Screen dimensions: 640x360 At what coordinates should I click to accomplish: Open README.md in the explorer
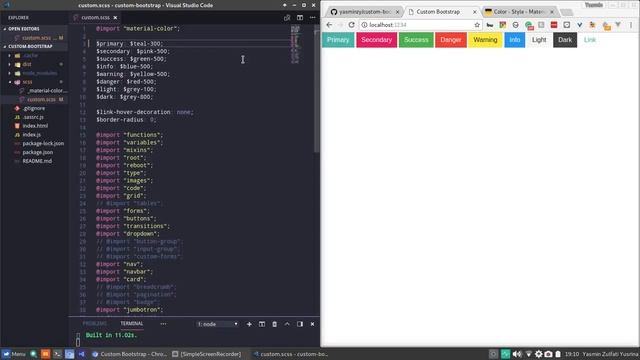point(37,161)
